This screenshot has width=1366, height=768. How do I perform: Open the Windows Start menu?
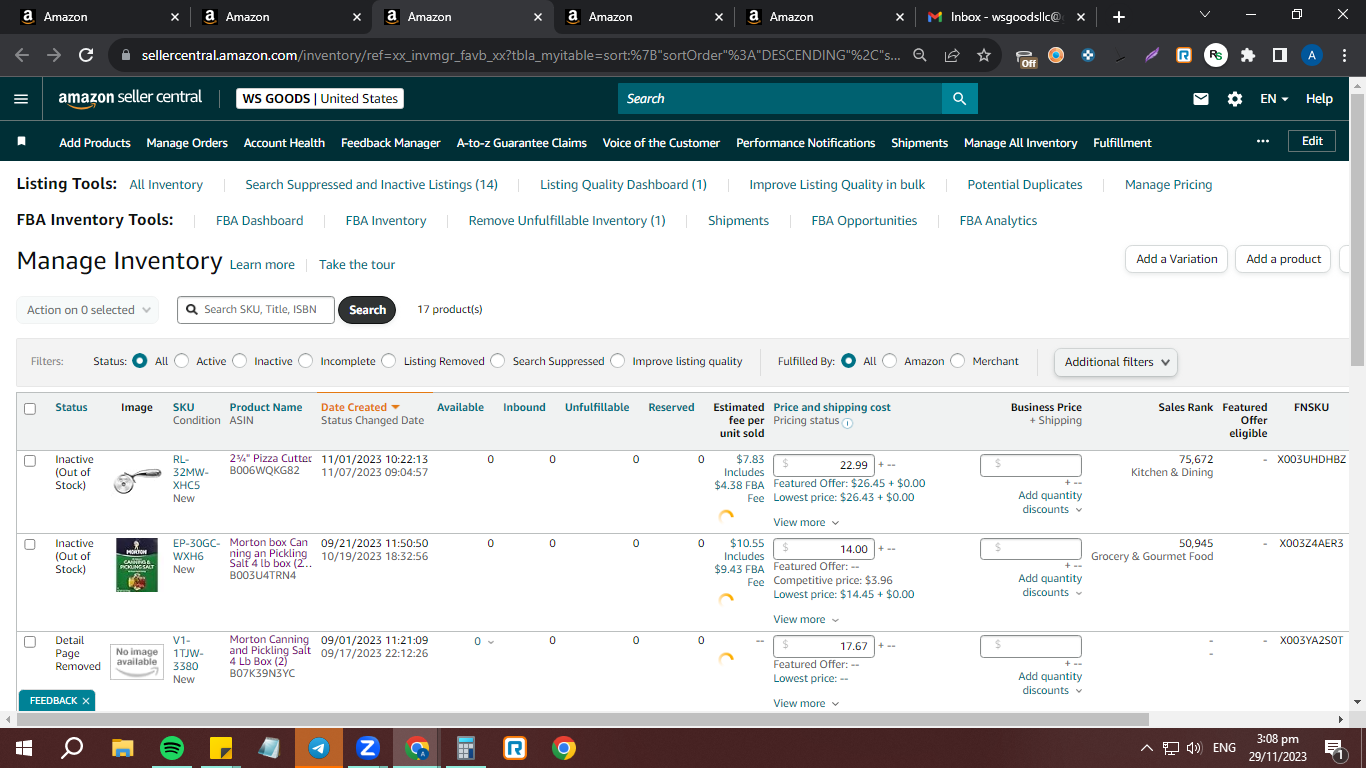(24, 747)
